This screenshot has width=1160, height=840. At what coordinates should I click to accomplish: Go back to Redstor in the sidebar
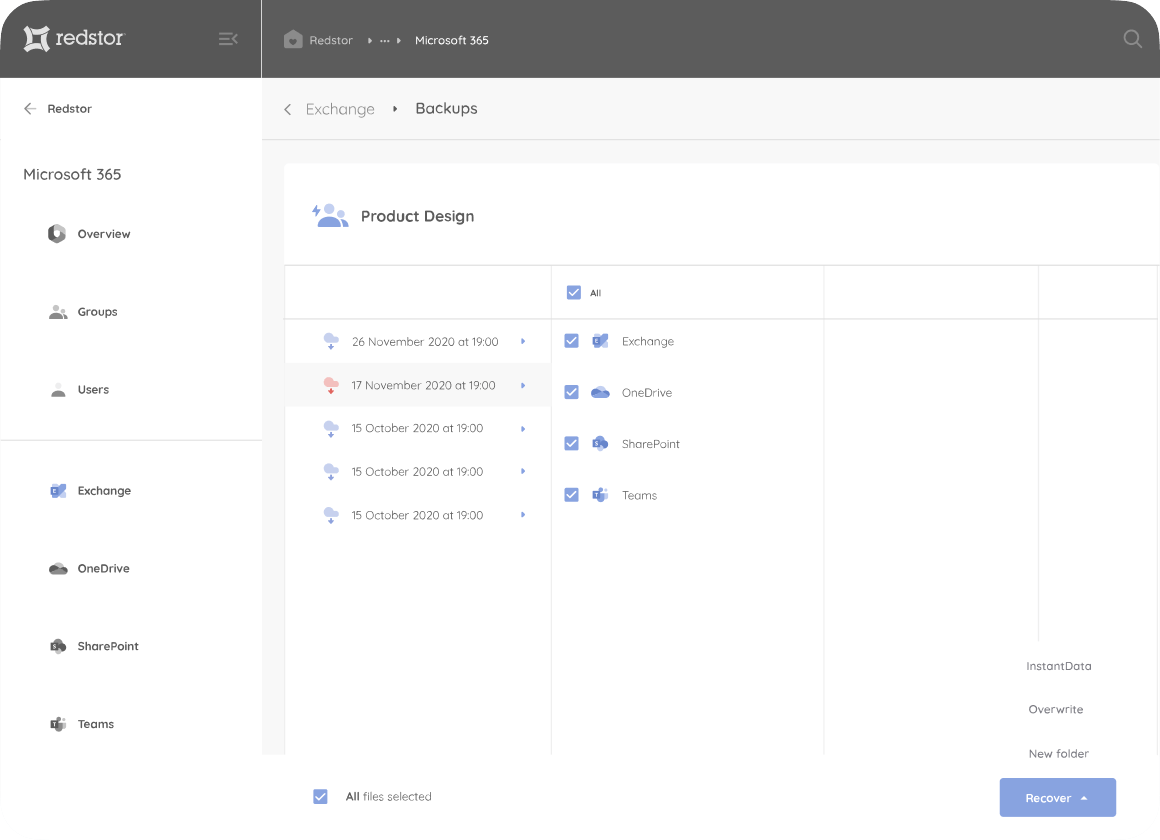70,109
